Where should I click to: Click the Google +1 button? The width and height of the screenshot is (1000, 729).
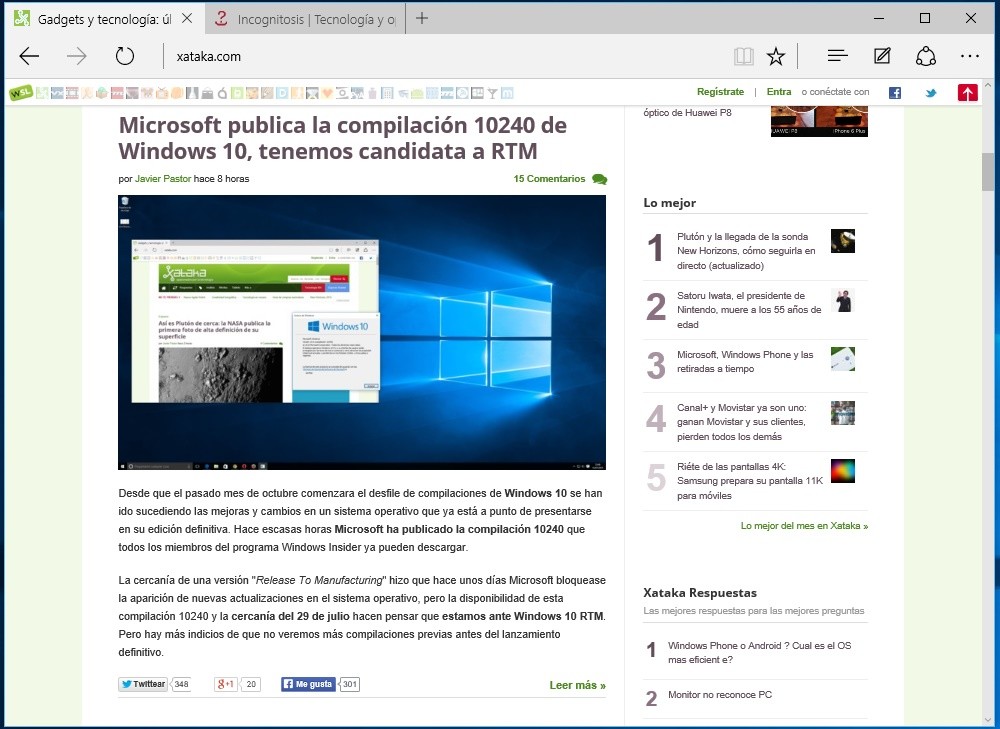point(225,684)
